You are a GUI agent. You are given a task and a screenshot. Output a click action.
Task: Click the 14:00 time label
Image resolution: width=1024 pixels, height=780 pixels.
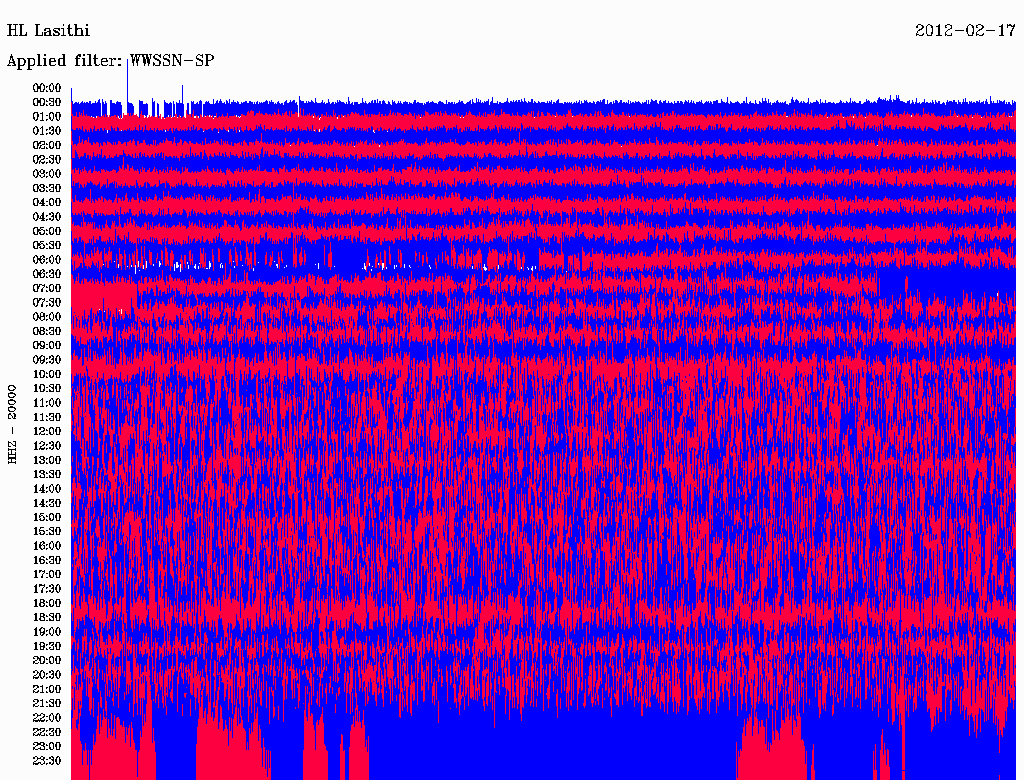(x=47, y=489)
